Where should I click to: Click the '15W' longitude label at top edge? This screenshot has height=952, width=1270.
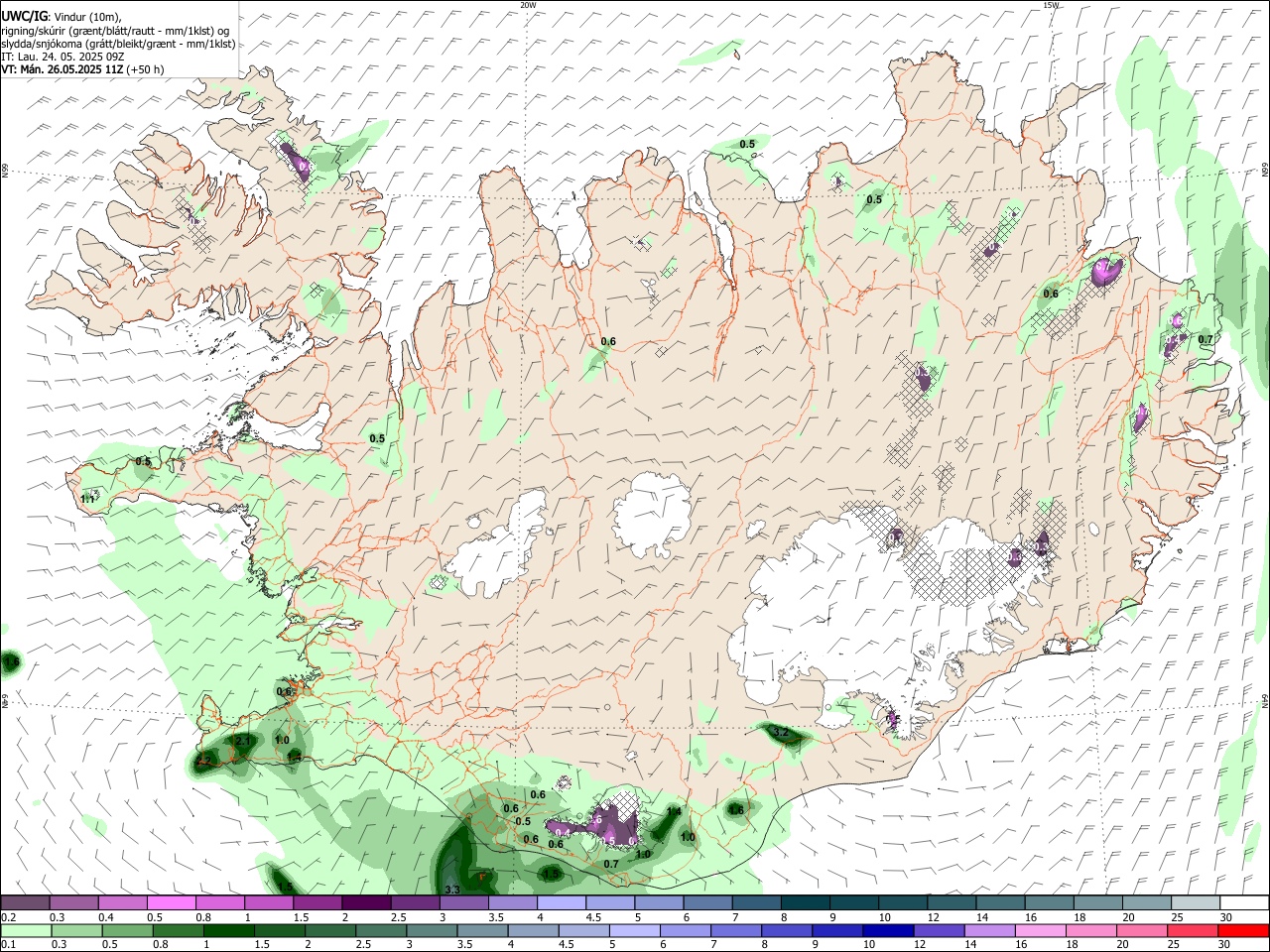(x=1051, y=5)
